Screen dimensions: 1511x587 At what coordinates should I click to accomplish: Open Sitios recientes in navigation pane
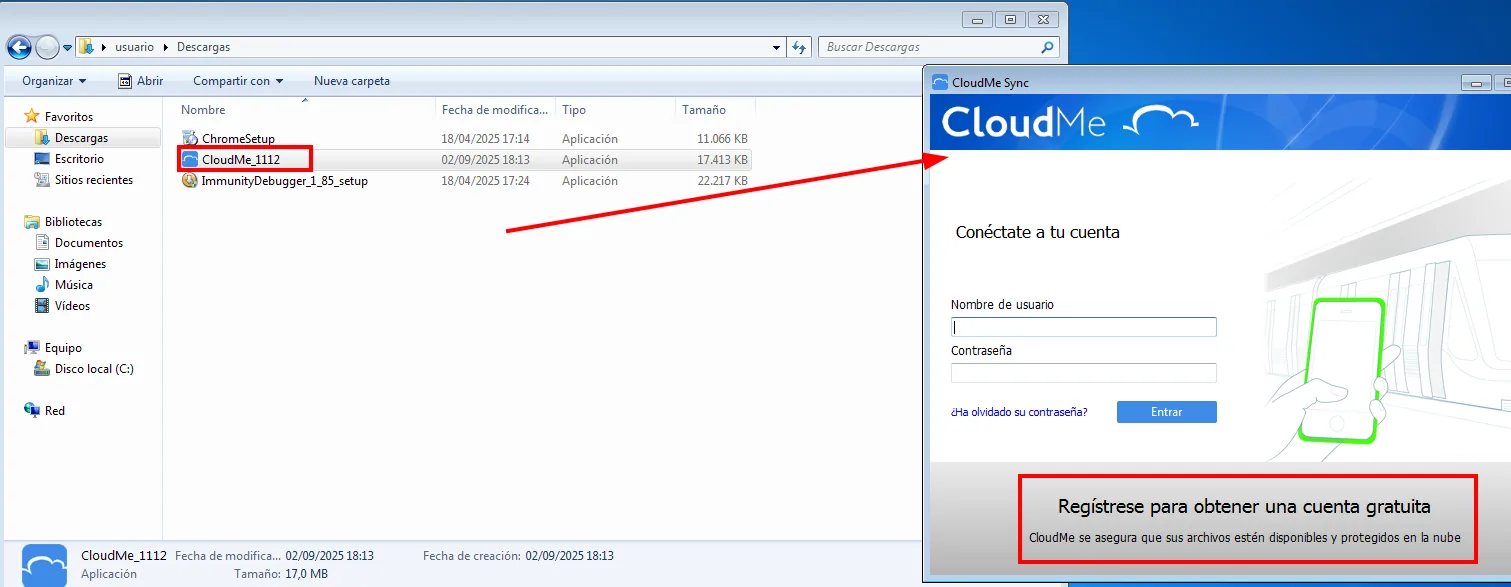94,180
